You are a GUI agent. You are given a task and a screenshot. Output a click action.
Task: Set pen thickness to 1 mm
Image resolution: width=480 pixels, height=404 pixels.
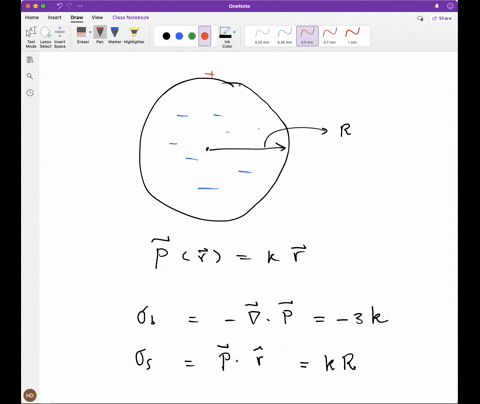[352, 36]
